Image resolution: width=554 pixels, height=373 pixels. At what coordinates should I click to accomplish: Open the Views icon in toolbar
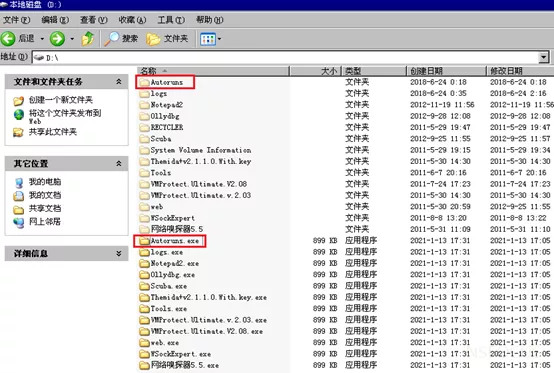208,39
